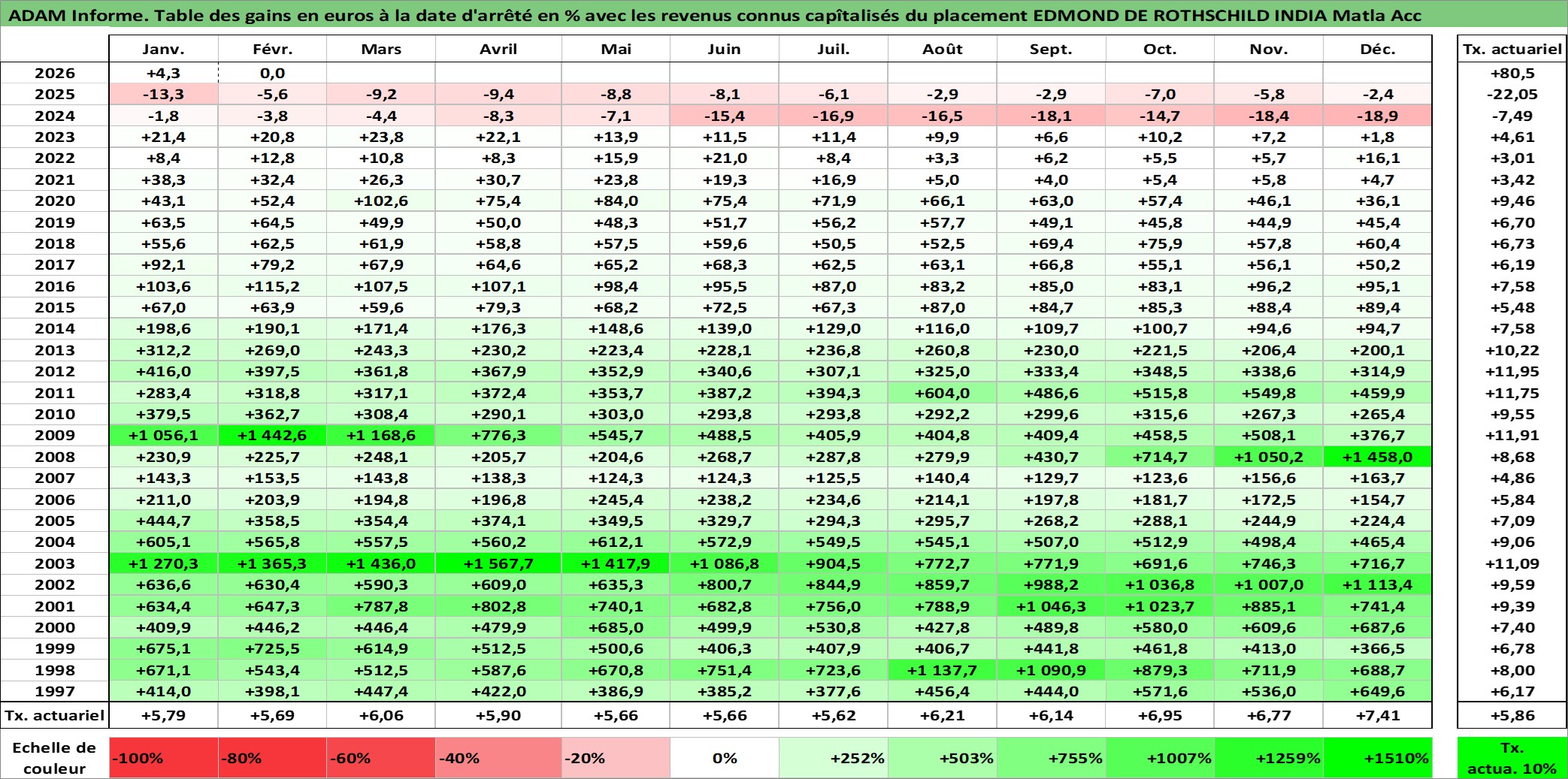Click the +1 137,7 cell in August 1998
Image resolution: width=1568 pixels, height=779 pixels.
(943, 670)
